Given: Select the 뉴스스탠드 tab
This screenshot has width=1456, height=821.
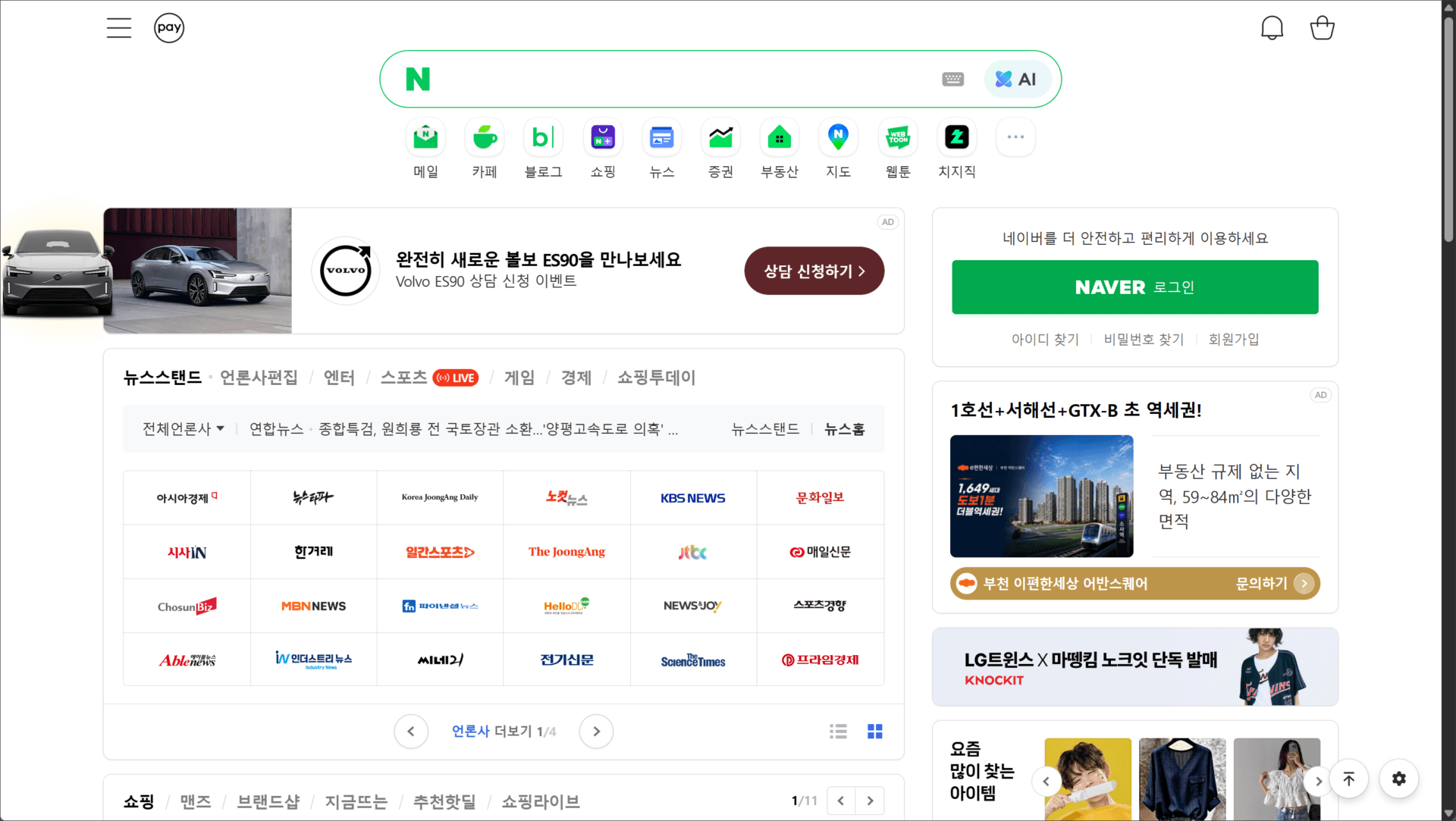Looking at the screenshot, I should tap(162, 378).
